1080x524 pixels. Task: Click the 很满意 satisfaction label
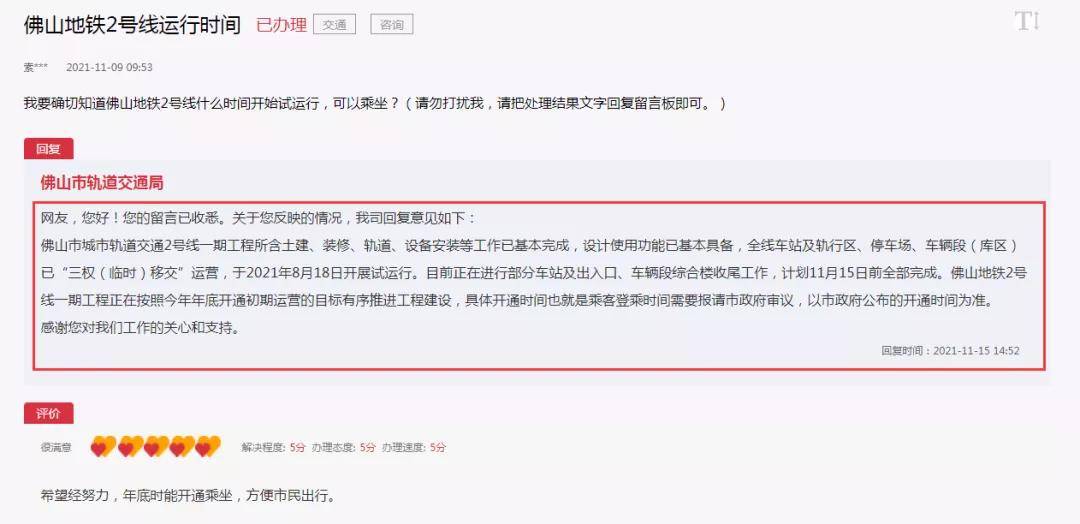point(56,448)
